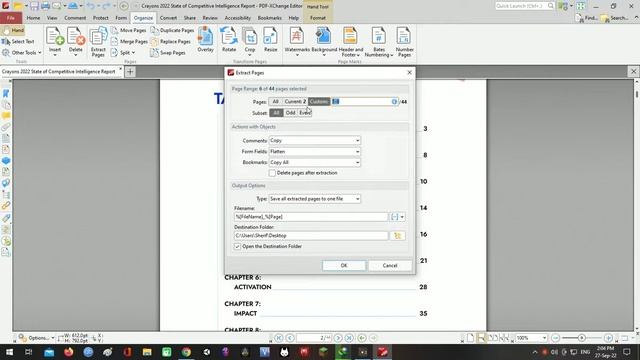The height and width of the screenshot is (360, 640).
Task: Choose All subset option
Action: [x=276, y=113]
